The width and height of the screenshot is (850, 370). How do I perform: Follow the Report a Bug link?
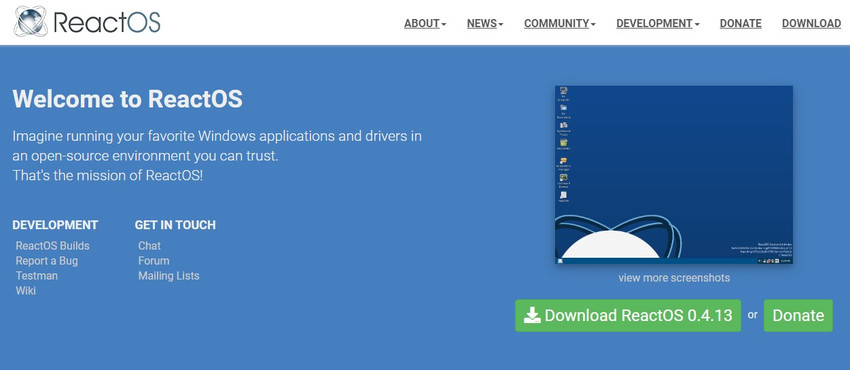(47, 261)
